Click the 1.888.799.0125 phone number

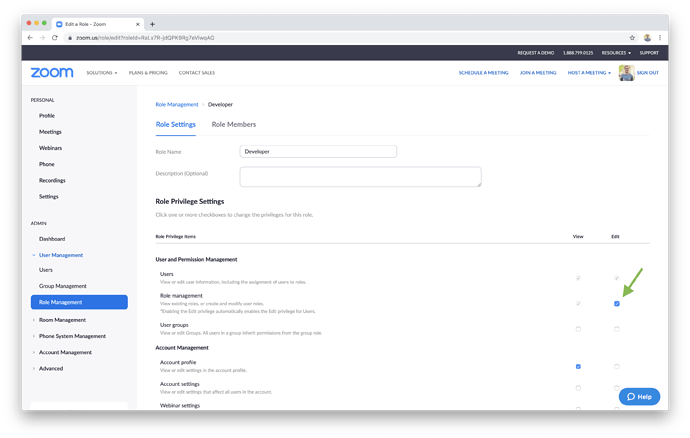(578, 53)
